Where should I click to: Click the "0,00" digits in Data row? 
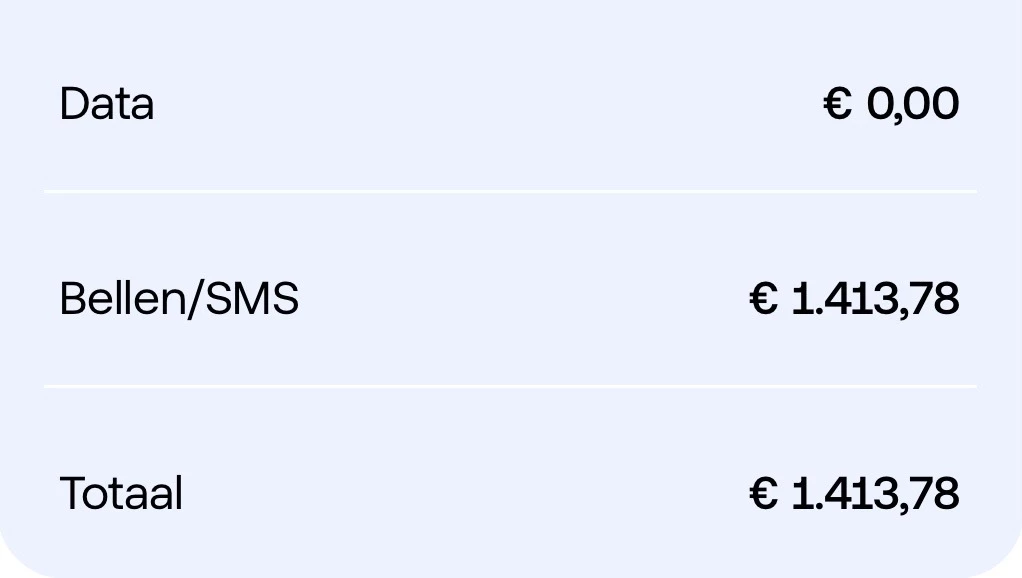tap(912, 104)
